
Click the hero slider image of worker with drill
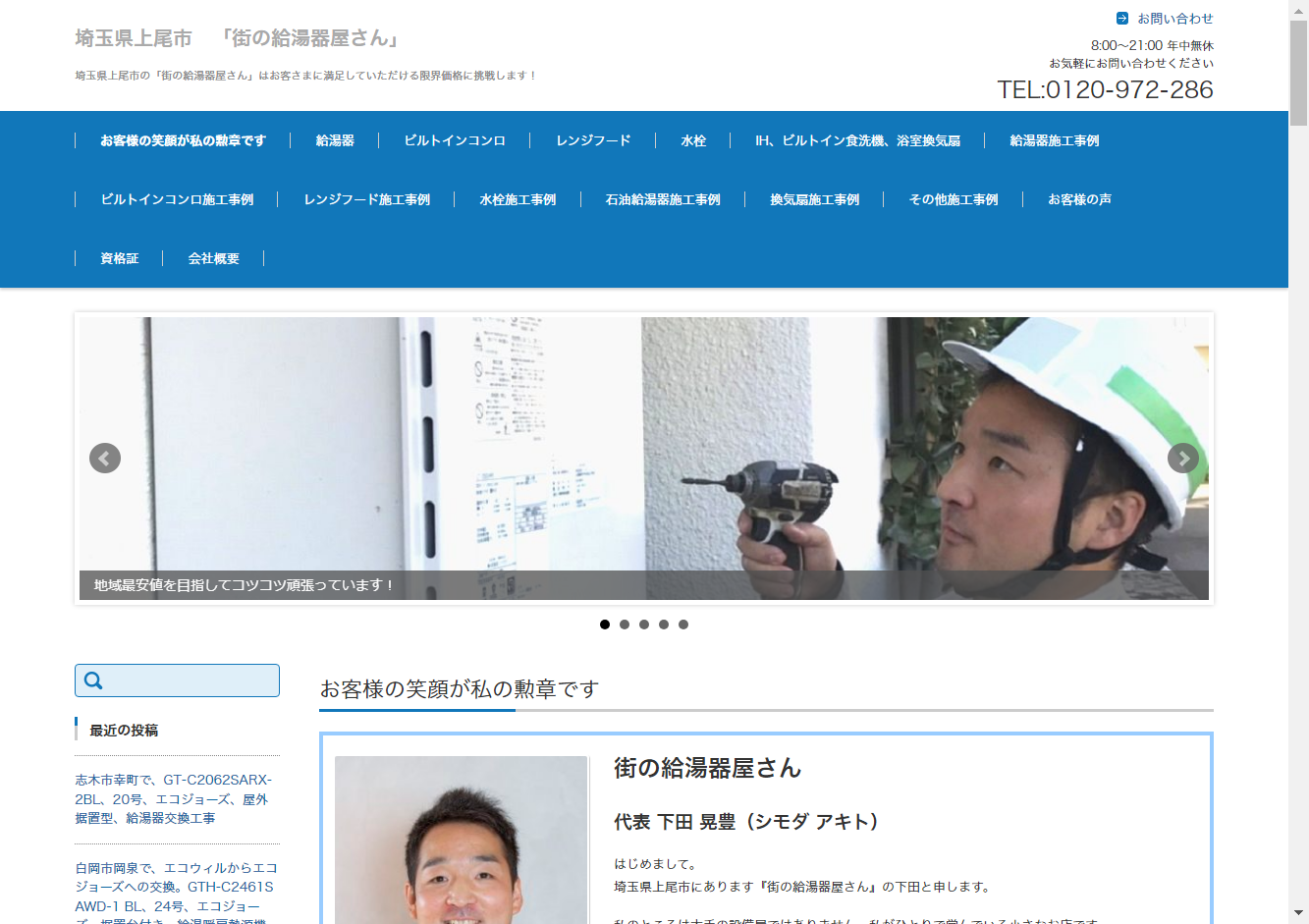click(644, 459)
